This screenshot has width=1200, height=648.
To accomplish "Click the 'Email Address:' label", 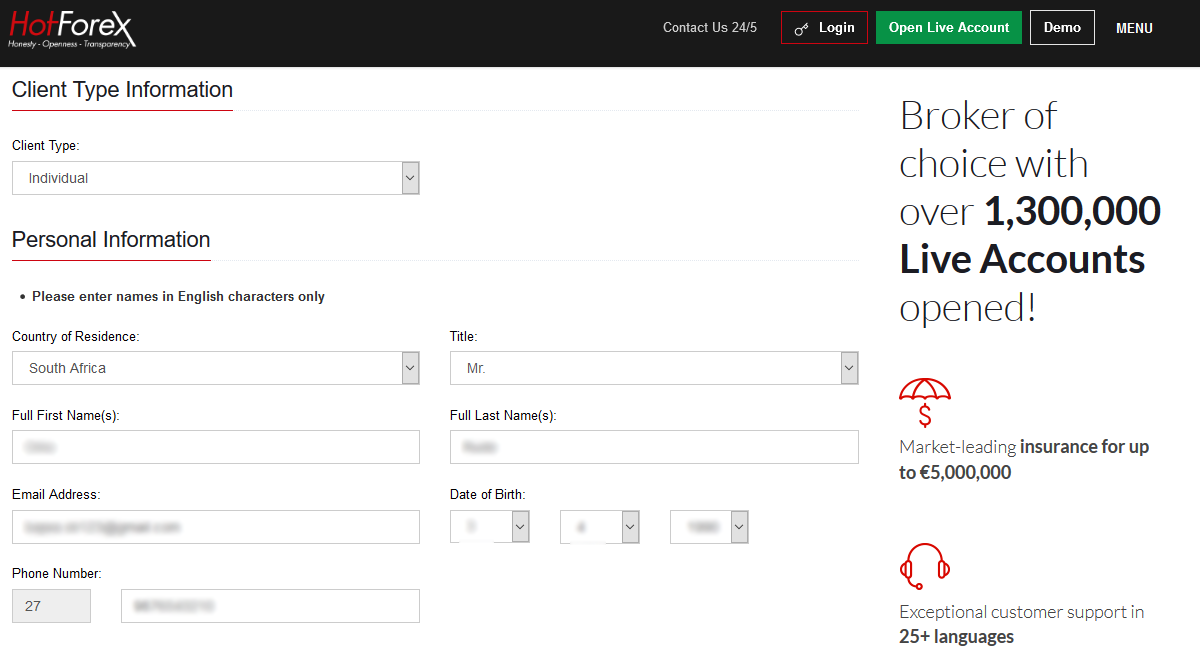I will point(56,495).
